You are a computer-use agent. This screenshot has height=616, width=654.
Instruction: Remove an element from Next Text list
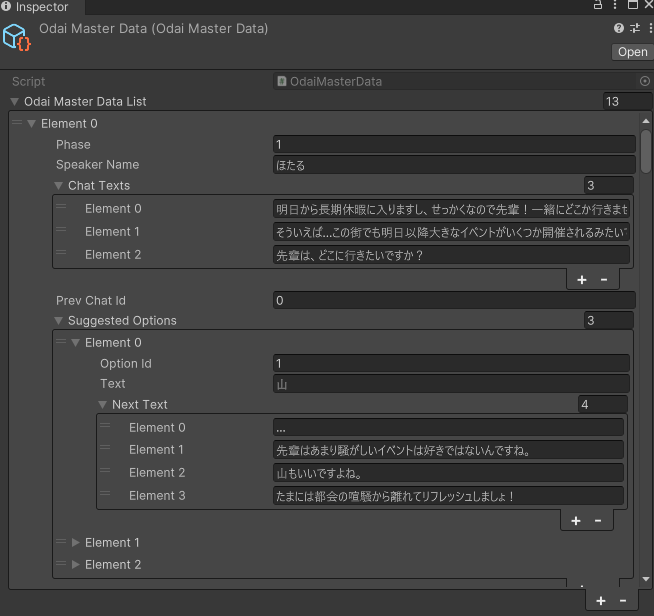(x=598, y=520)
